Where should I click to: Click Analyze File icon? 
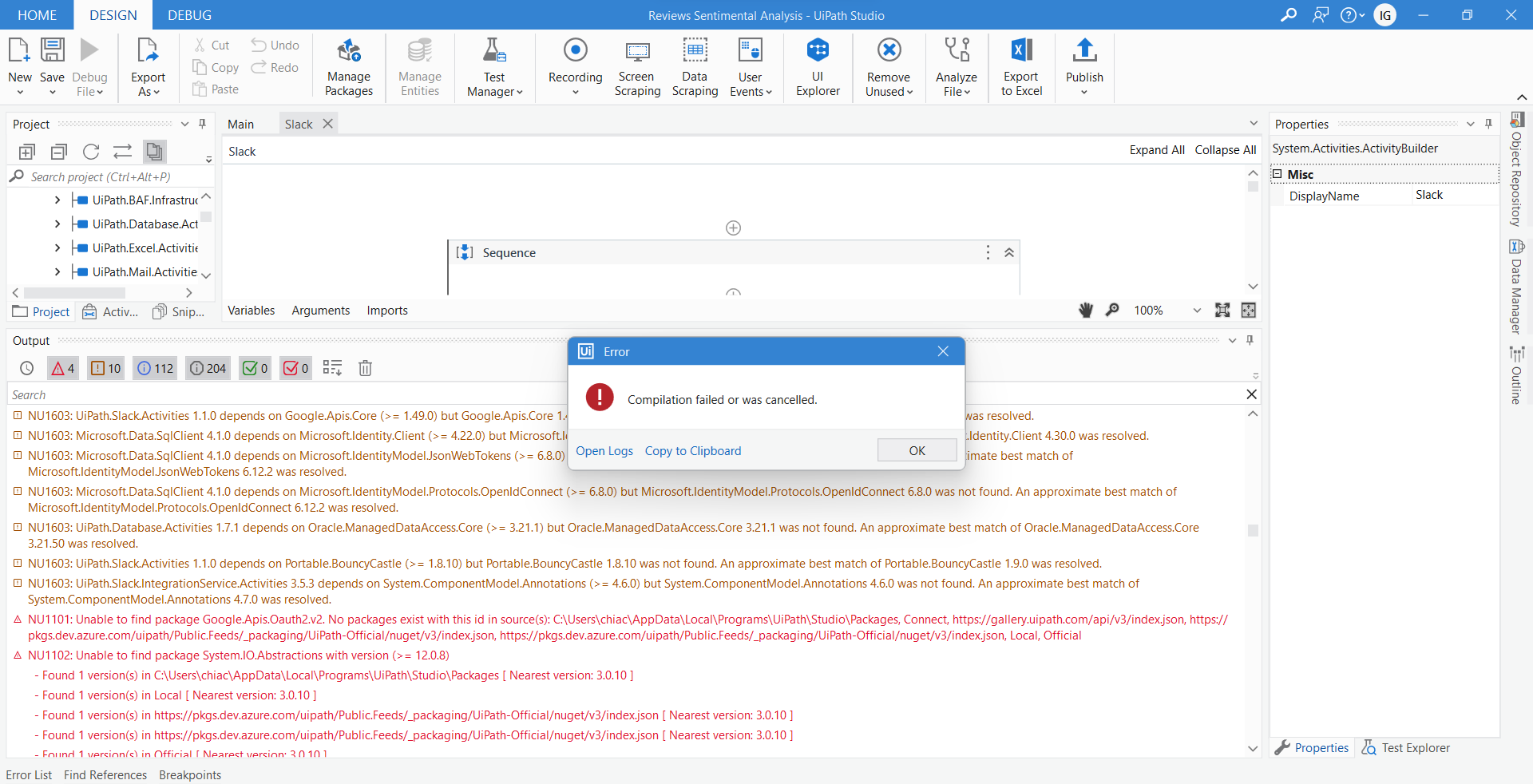point(957,51)
